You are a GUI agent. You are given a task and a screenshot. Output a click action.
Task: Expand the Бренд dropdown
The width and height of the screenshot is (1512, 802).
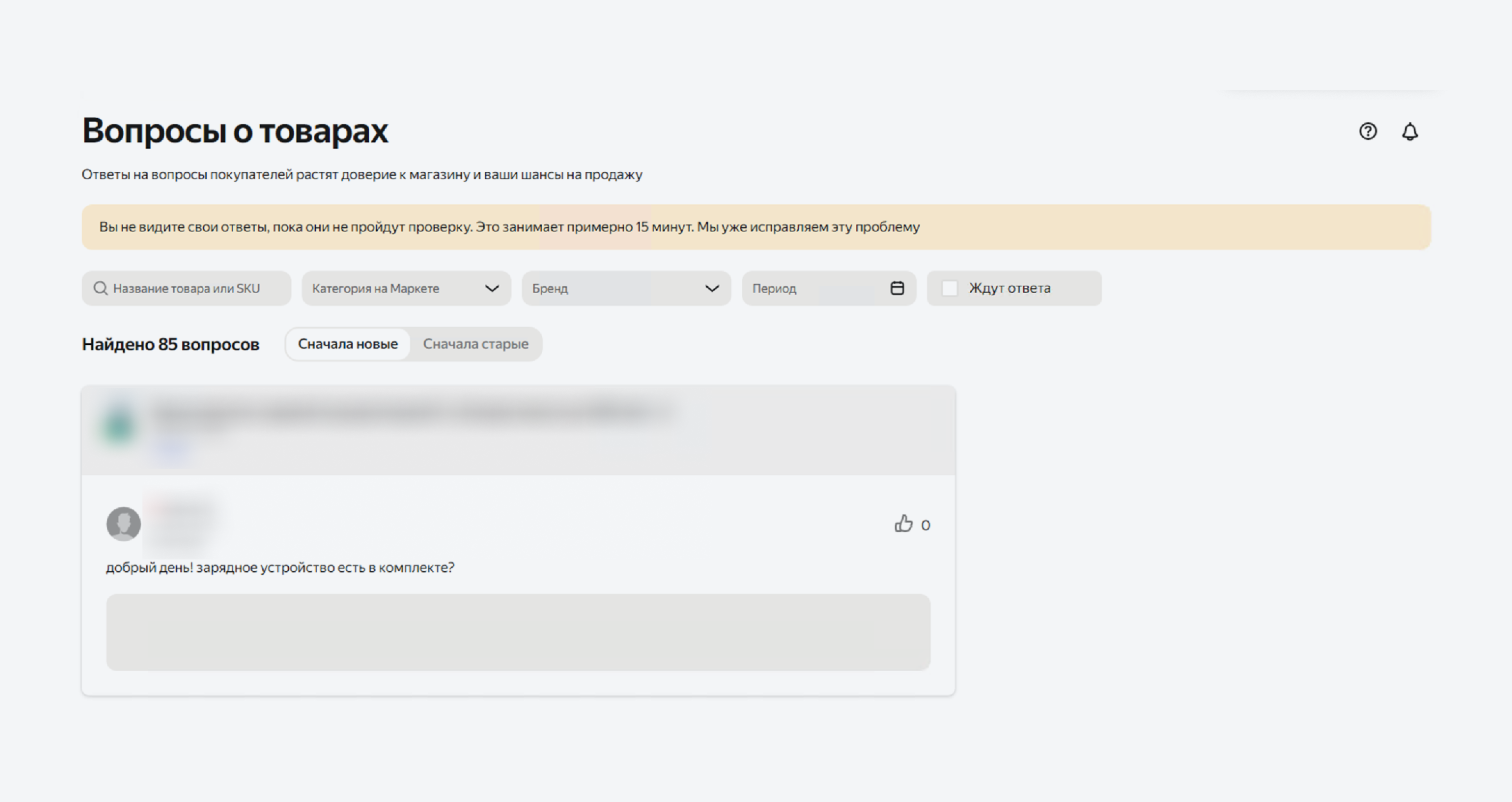[x=626, y=288]
